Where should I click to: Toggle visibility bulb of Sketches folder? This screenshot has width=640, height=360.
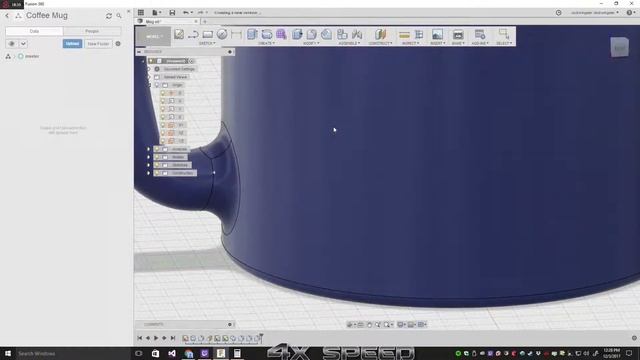point(157,165)
